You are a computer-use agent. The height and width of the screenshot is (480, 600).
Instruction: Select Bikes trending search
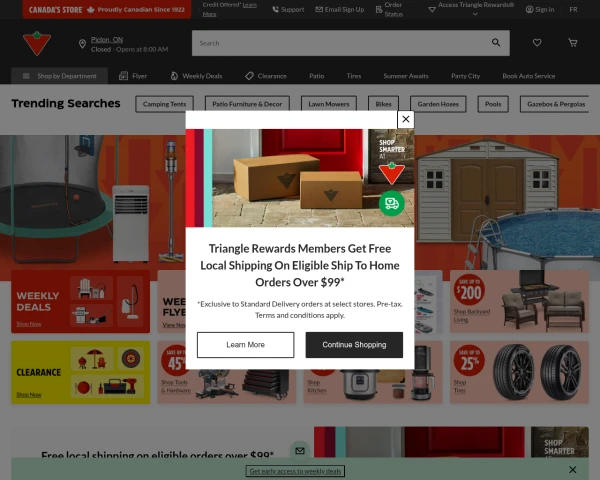[383, 104]
